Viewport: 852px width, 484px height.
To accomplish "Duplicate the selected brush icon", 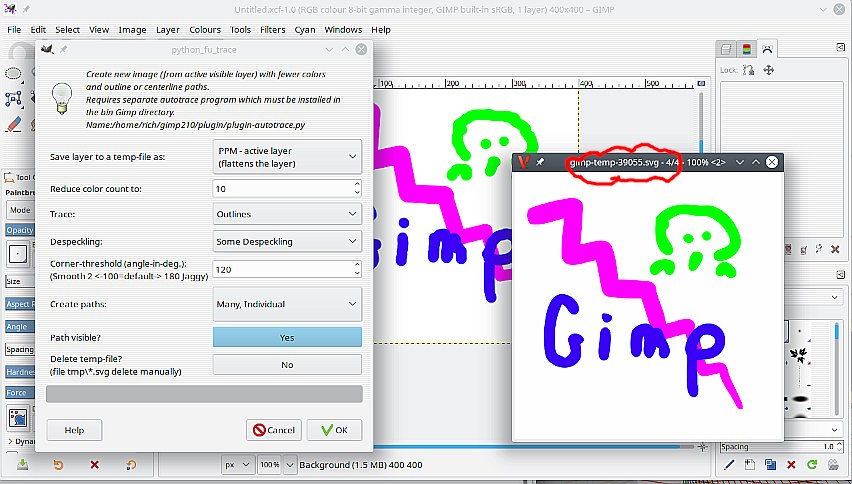I will pyautogui.click(x=770, y=464).
